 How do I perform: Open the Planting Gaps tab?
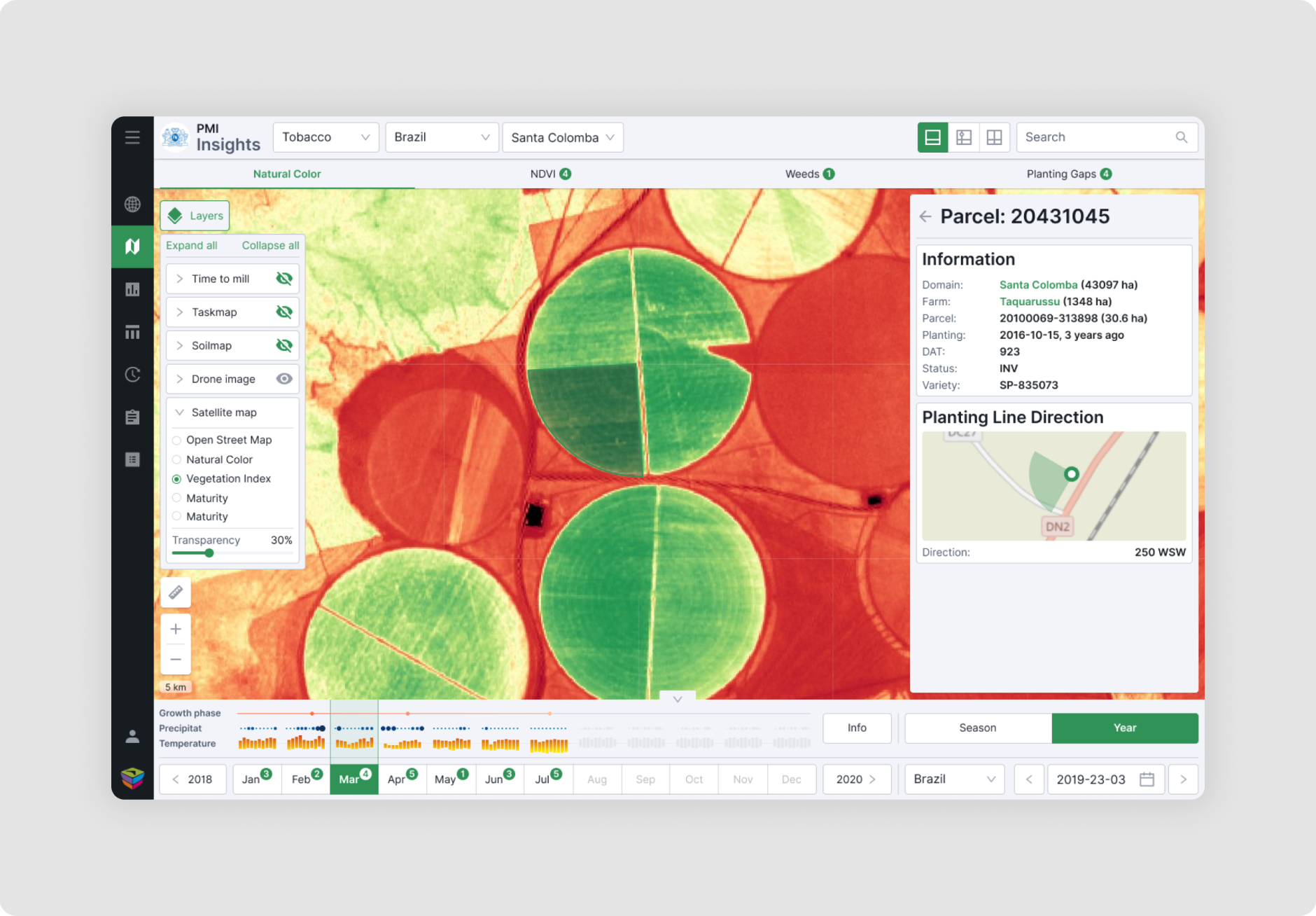tap(1069, 174)
